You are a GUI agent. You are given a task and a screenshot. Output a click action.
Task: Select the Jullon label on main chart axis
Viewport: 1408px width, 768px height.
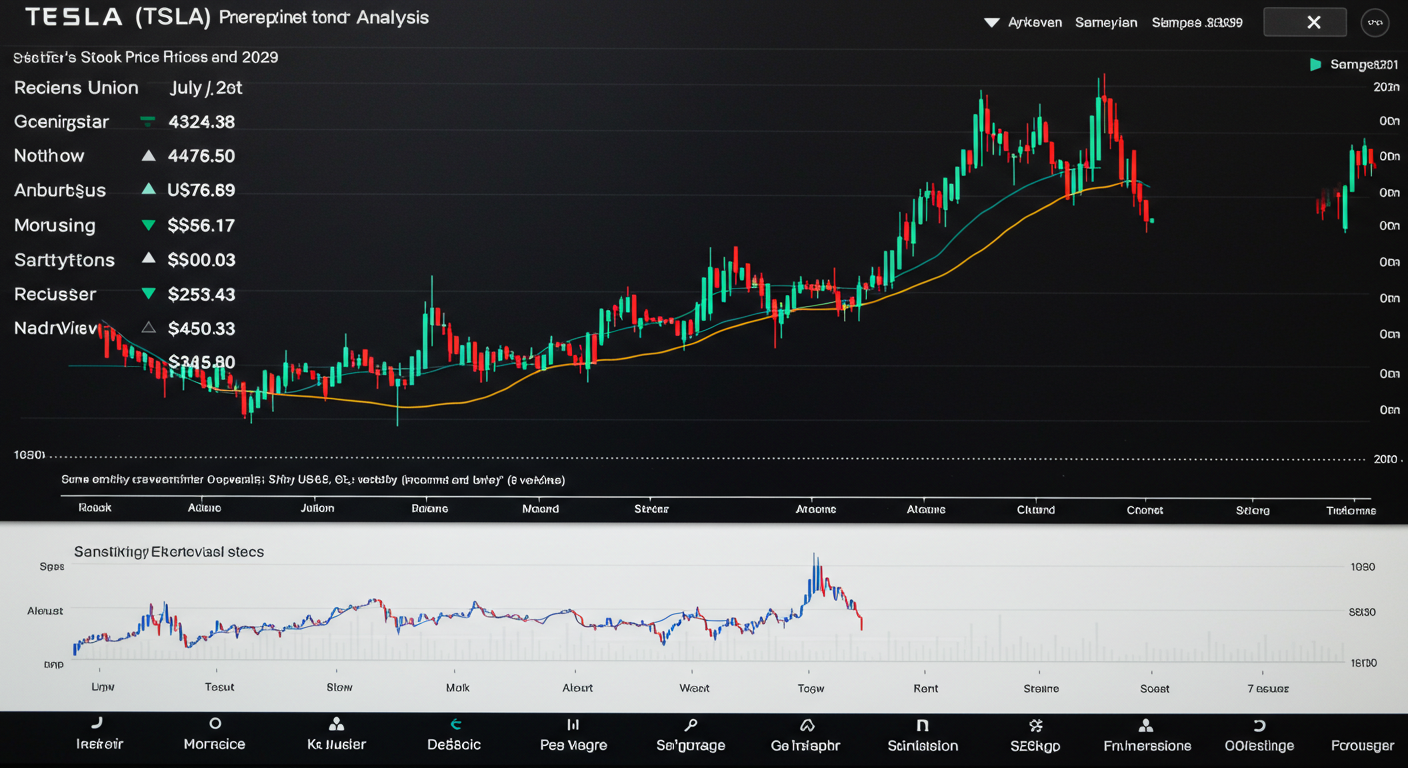(x=318, y=508)
